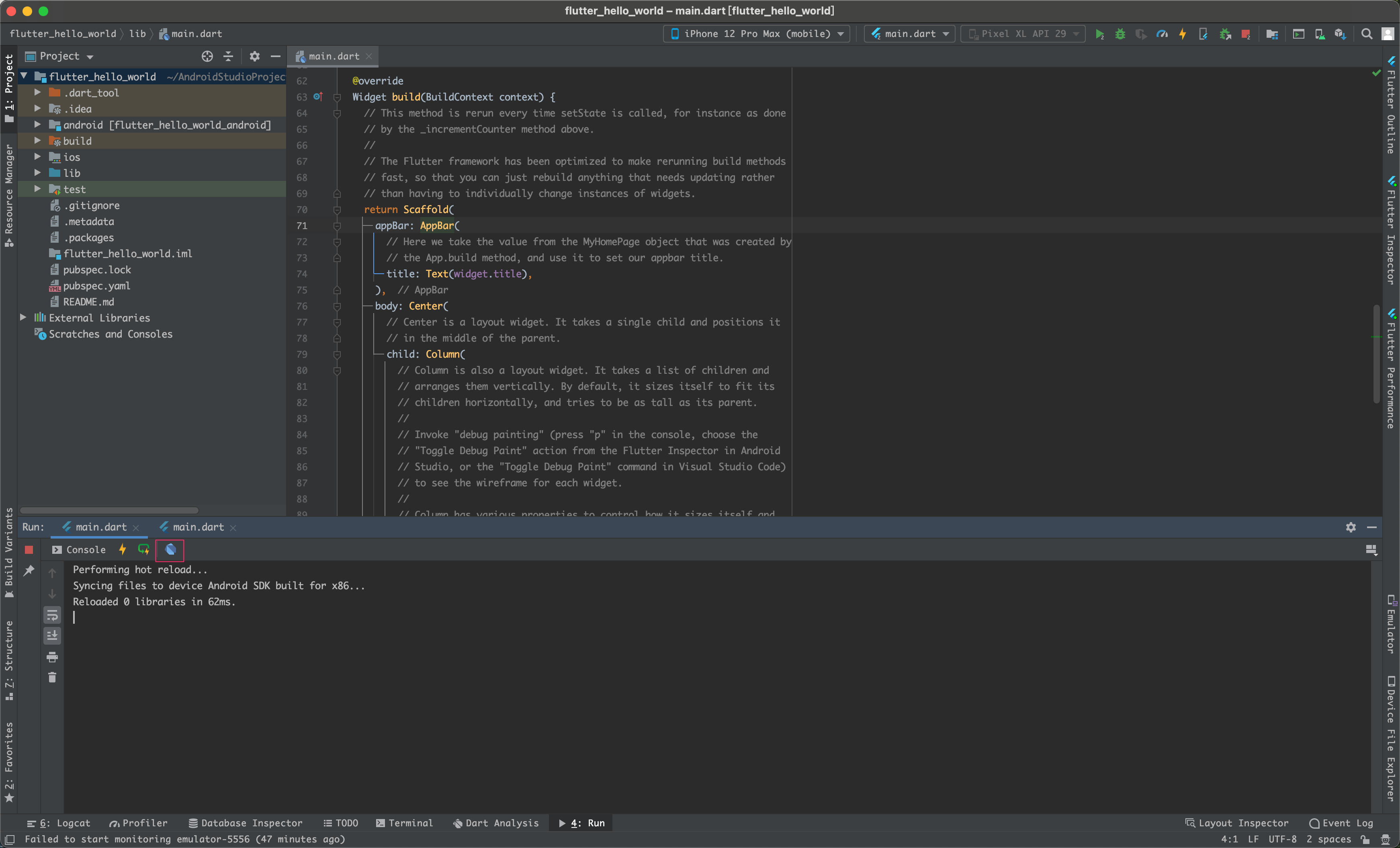This screenshot has height=848, width=1400.
Task: Expand the External Libraries node
Action: [23, 317]
